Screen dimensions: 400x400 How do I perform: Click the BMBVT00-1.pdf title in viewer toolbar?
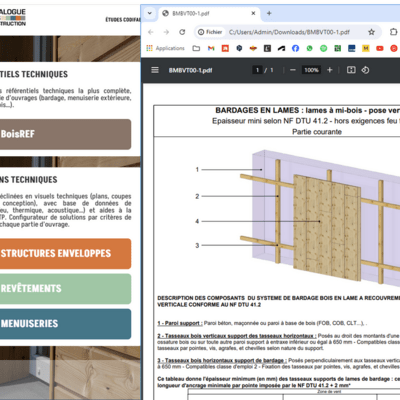(190, 70)
